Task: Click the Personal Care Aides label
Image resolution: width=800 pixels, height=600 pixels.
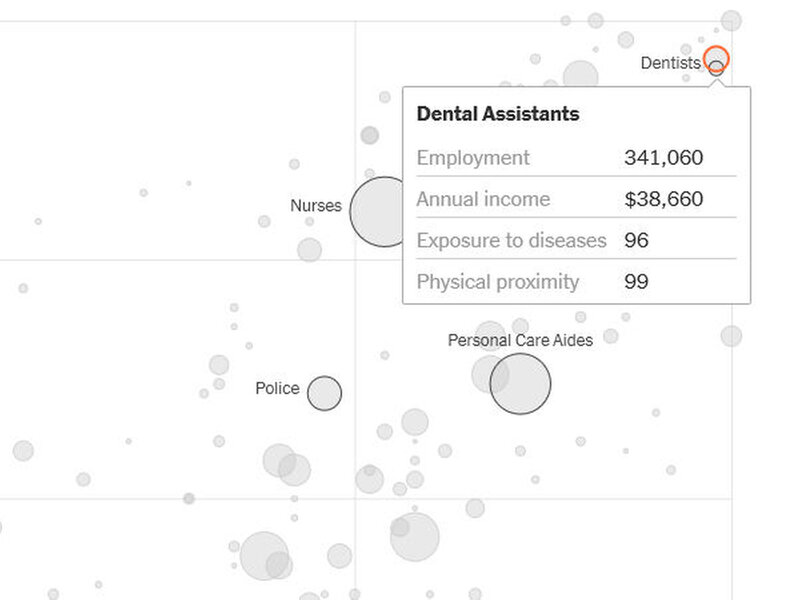Action: [x=520, y=340]
